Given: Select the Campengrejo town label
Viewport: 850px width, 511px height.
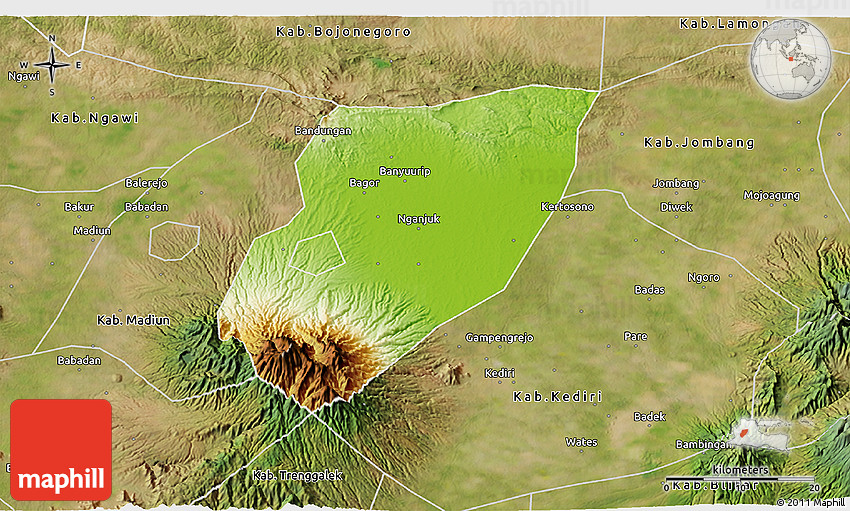Looking at the screenshot, I should point(499,338).
